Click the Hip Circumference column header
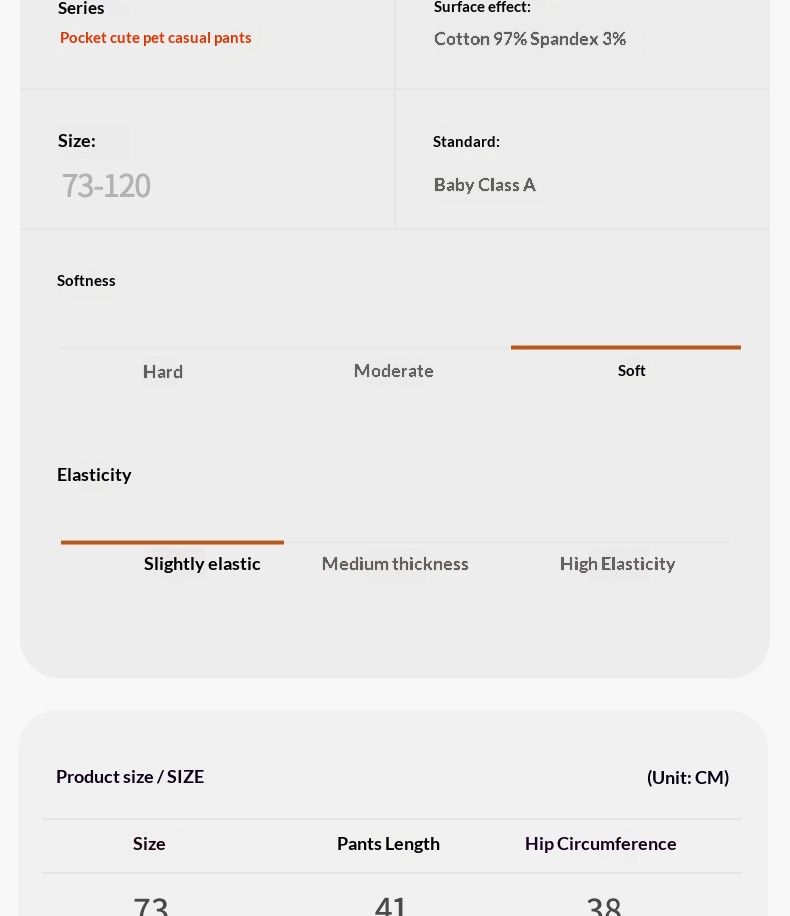Screen dimensions: 790x916 click(x=600, y=844)
